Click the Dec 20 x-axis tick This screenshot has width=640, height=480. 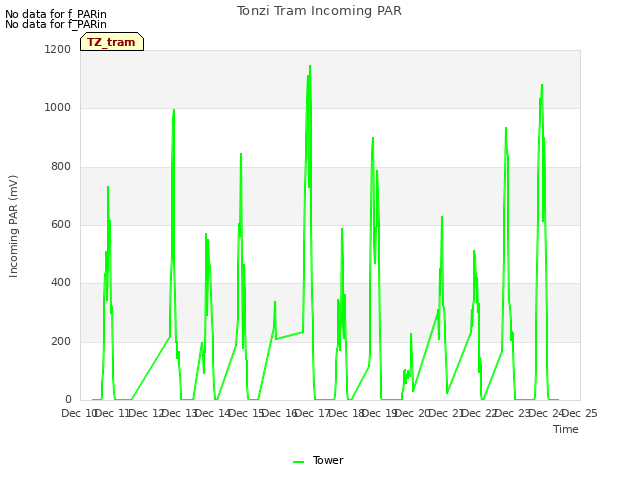pyautogui.click(x=413, y=413)
